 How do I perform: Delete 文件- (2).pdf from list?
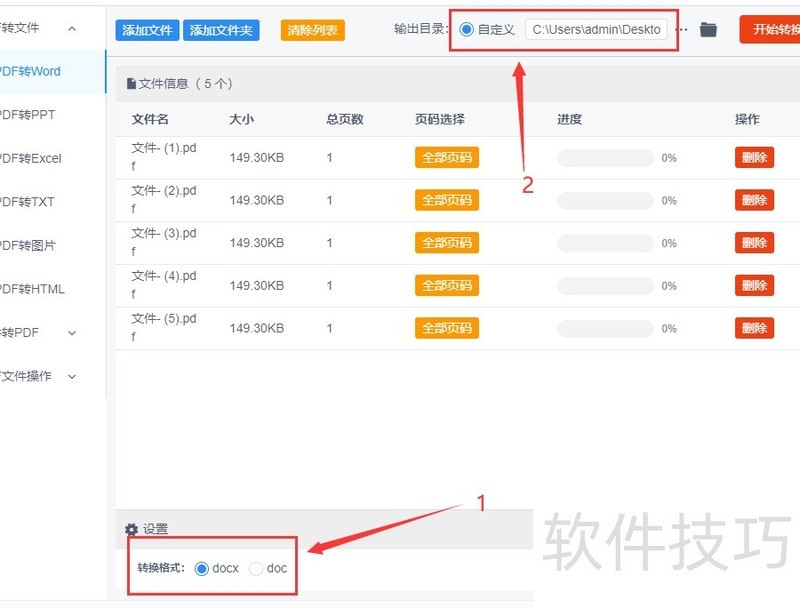754,200
